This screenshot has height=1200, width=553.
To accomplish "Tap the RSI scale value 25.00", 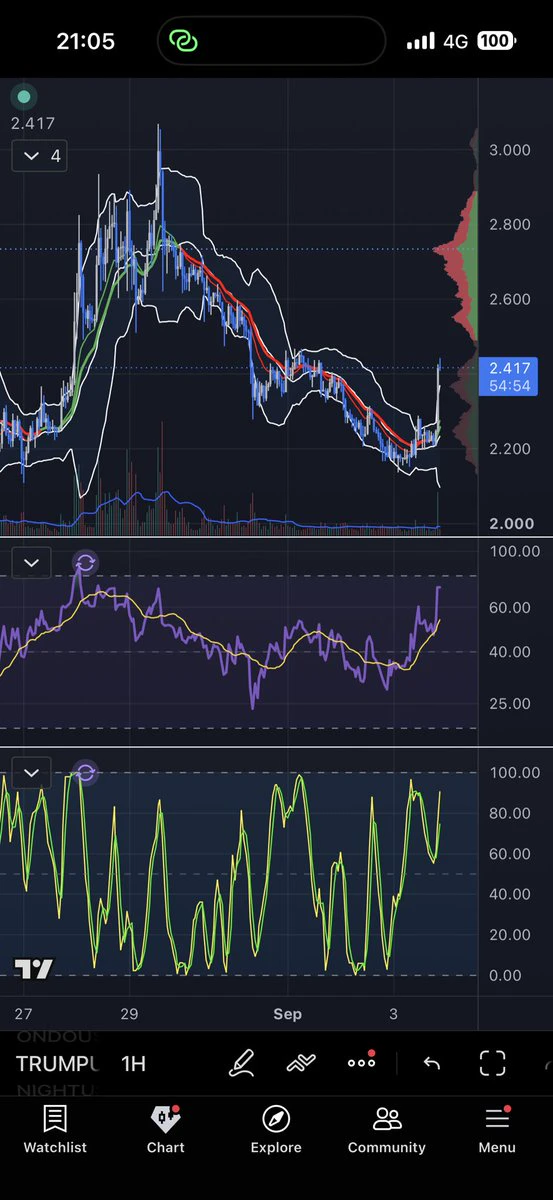I will [x=512, y=703].
